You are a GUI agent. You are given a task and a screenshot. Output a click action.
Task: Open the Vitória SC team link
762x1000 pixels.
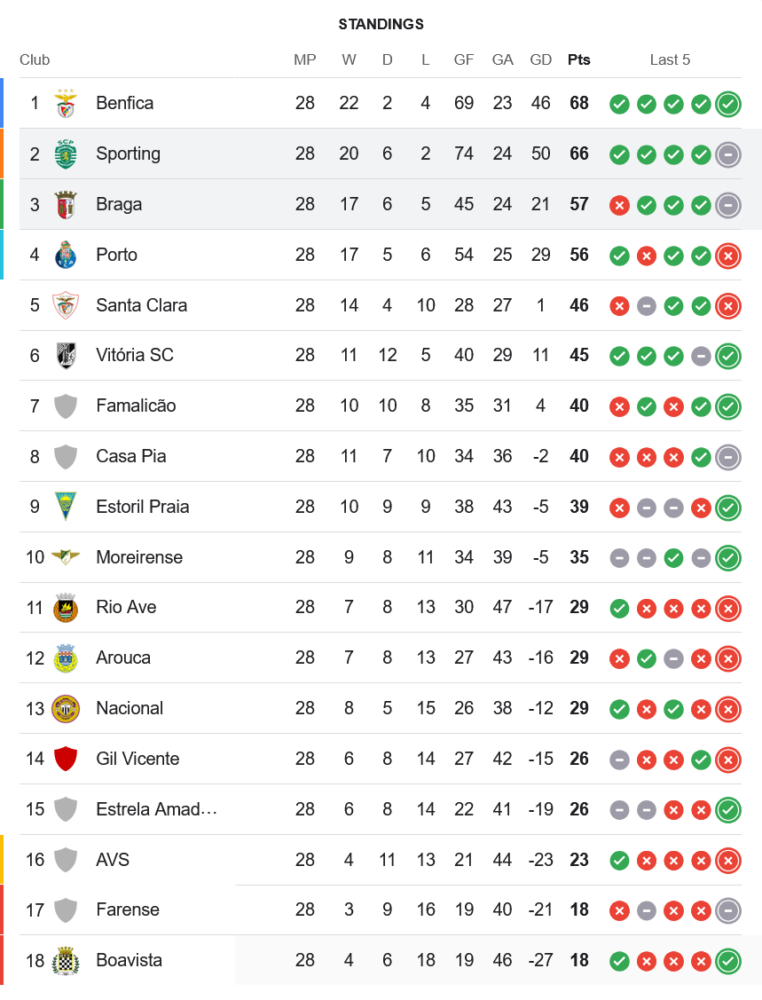(x=134, y=355)
